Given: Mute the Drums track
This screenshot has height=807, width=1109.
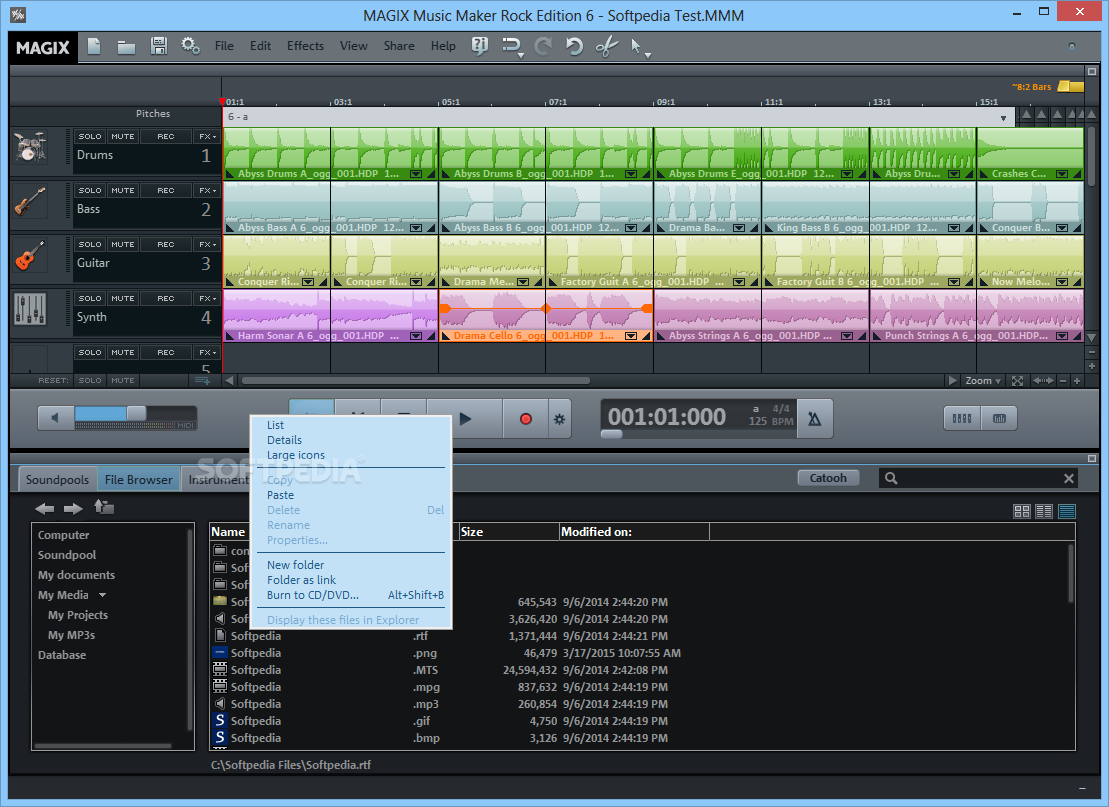Looking at the screenshot, I should pyautogui.click(x=122, y=136).
